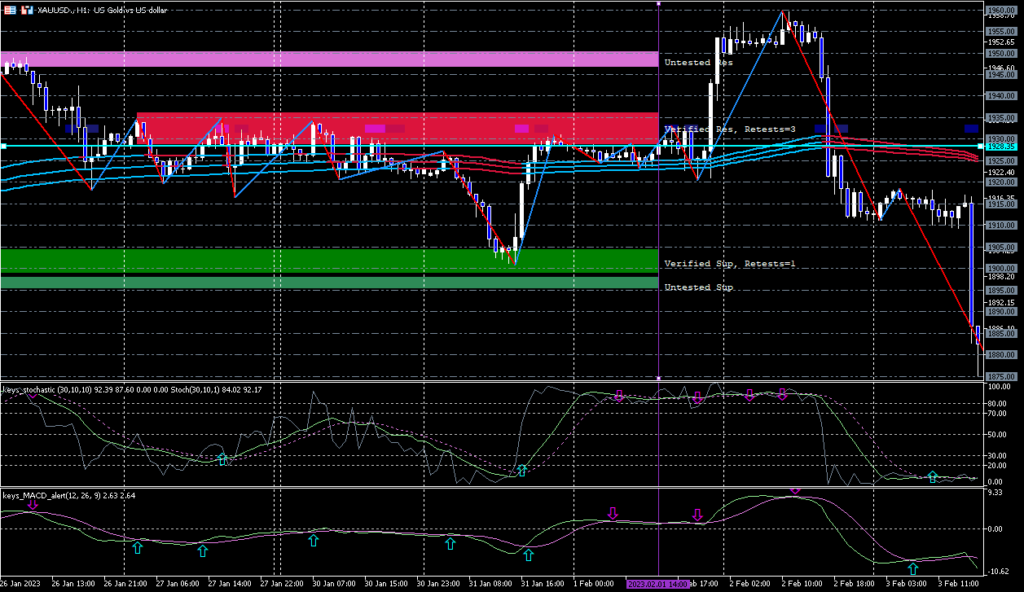1024x592 pixels.
Task: Click the first magenta arrow in MACD panel
Action: (32, 505)
